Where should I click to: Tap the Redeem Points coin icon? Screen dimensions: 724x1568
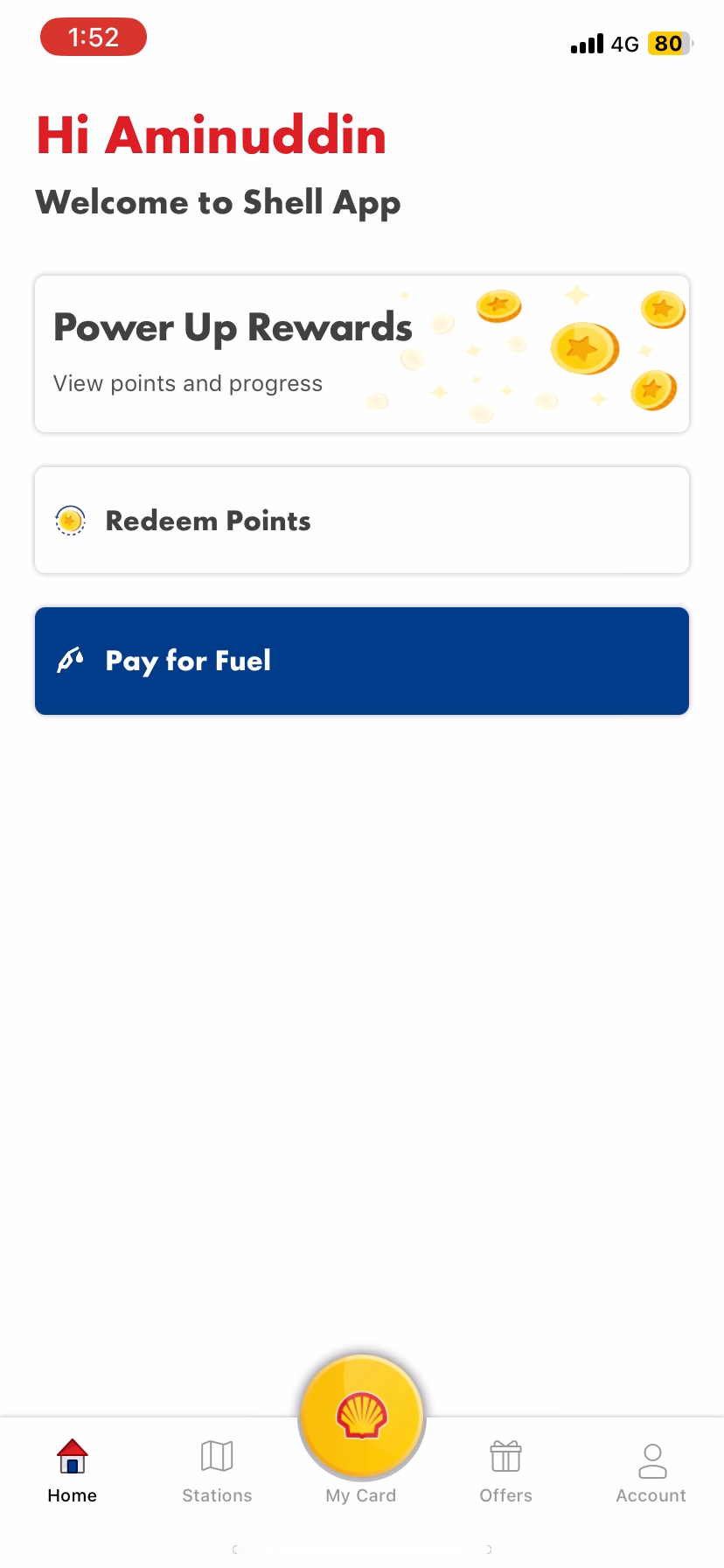70,521
